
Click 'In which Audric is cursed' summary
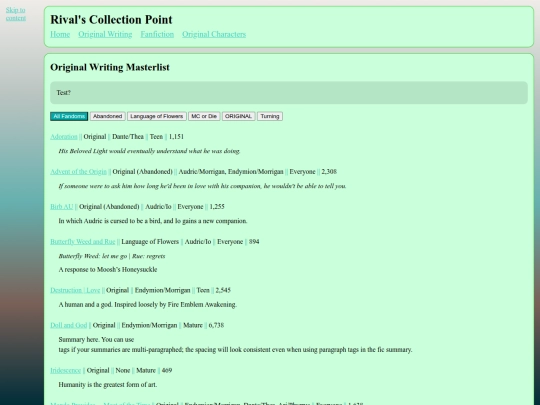click(153, 221)
